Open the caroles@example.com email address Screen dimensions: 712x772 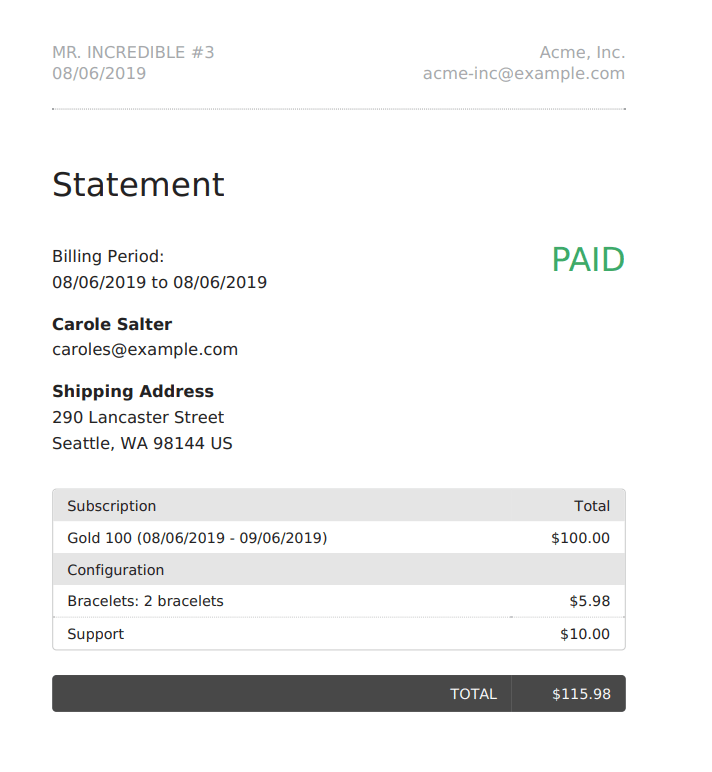[x=145, y=350]
